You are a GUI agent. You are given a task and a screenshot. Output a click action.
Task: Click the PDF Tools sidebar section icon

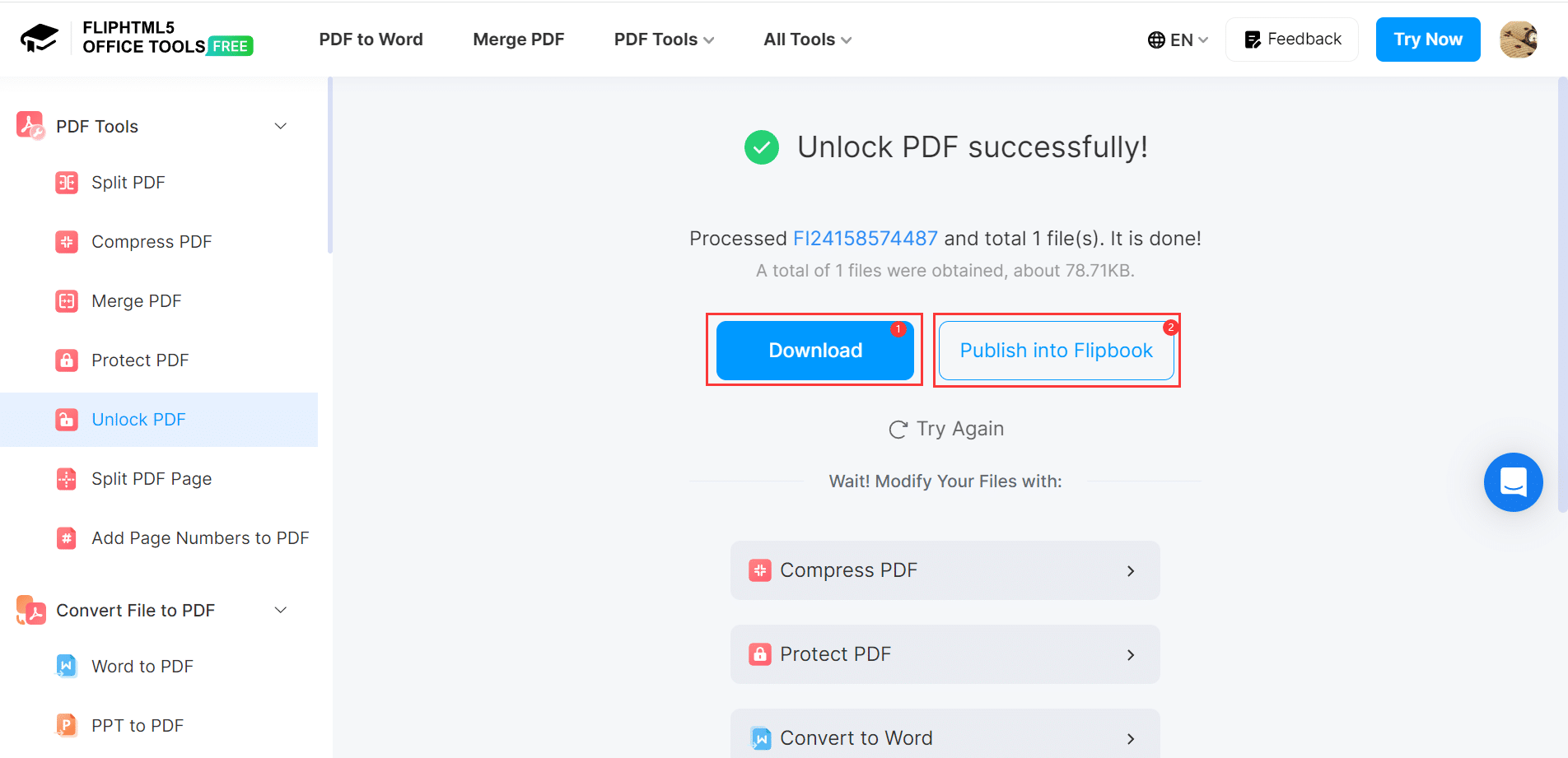pyautogui.click(x=30, y=126)
